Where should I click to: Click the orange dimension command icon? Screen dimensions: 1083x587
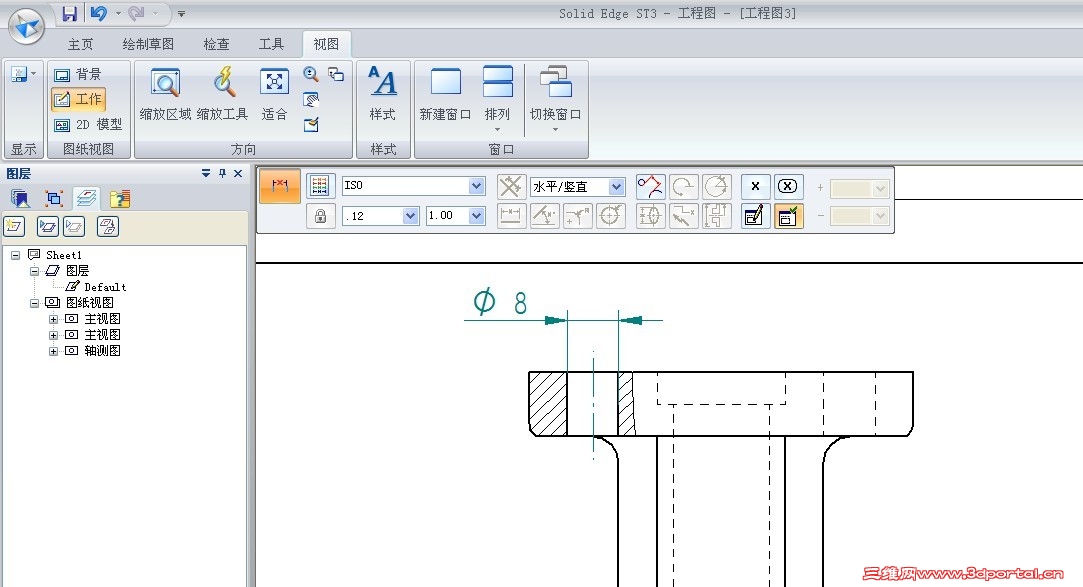(280, 186)
